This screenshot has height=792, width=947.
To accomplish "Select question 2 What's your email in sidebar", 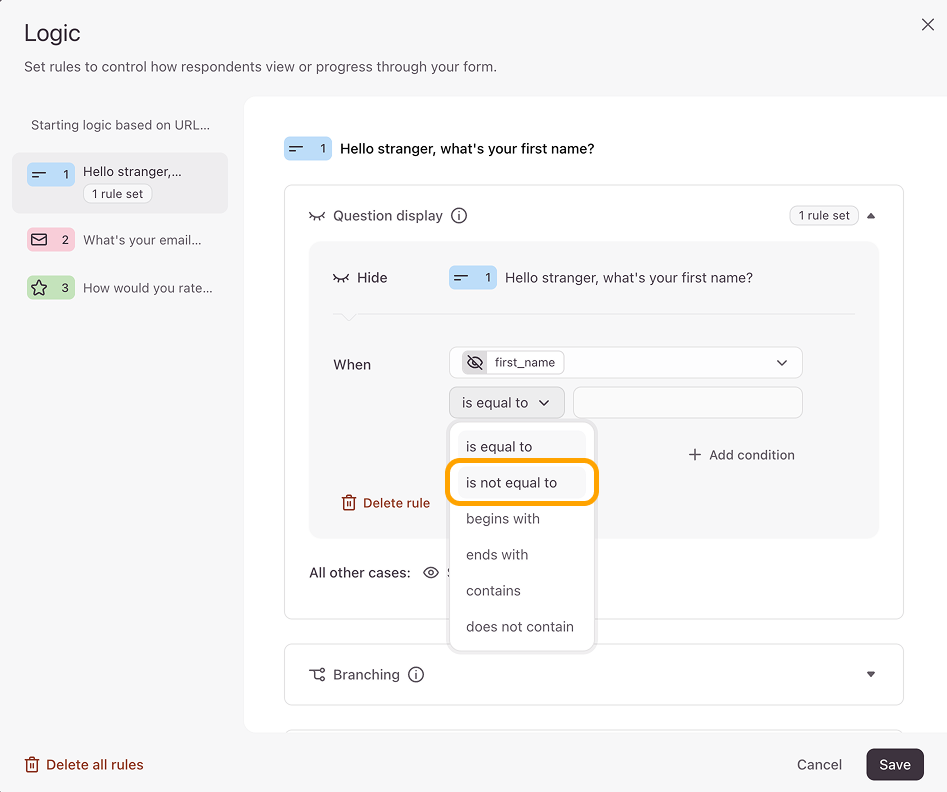I will coord(120,240).
